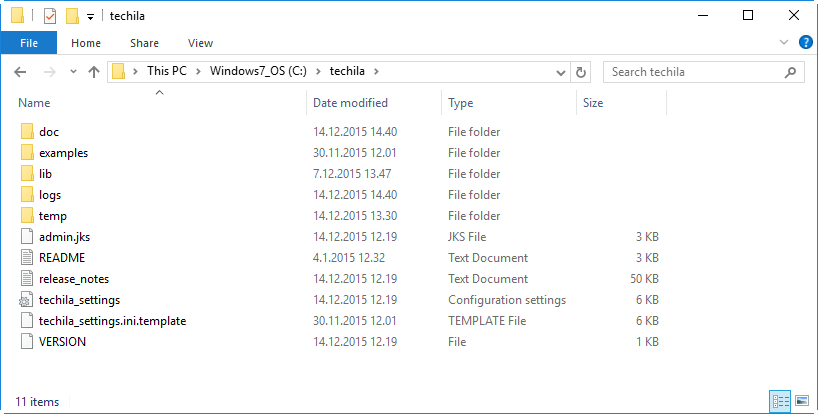Go up one folder level
818x414 pixels.
point(94,72)
